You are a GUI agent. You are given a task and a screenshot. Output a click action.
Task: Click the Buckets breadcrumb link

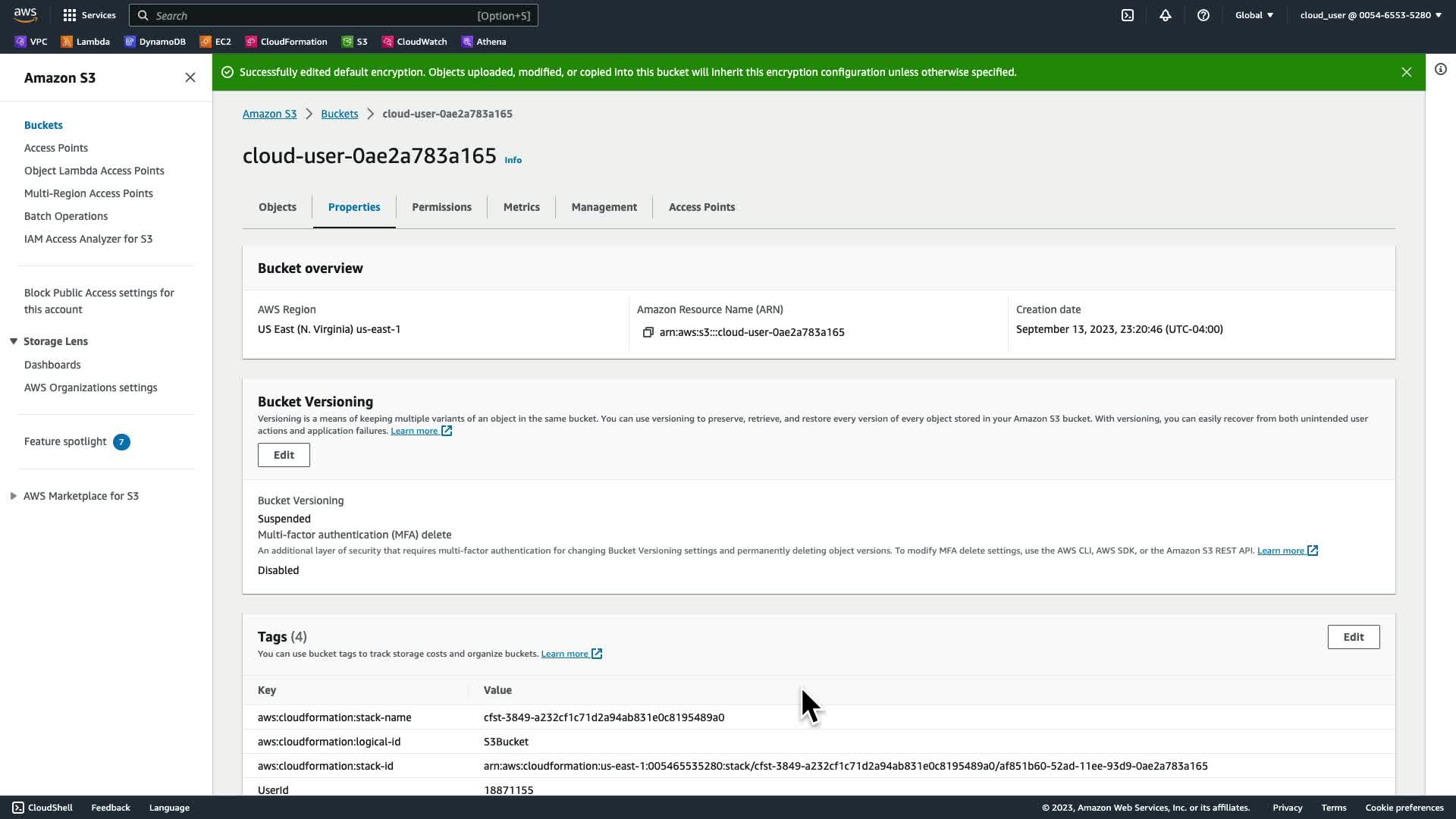pyautogui.click(x=339, y=114)
